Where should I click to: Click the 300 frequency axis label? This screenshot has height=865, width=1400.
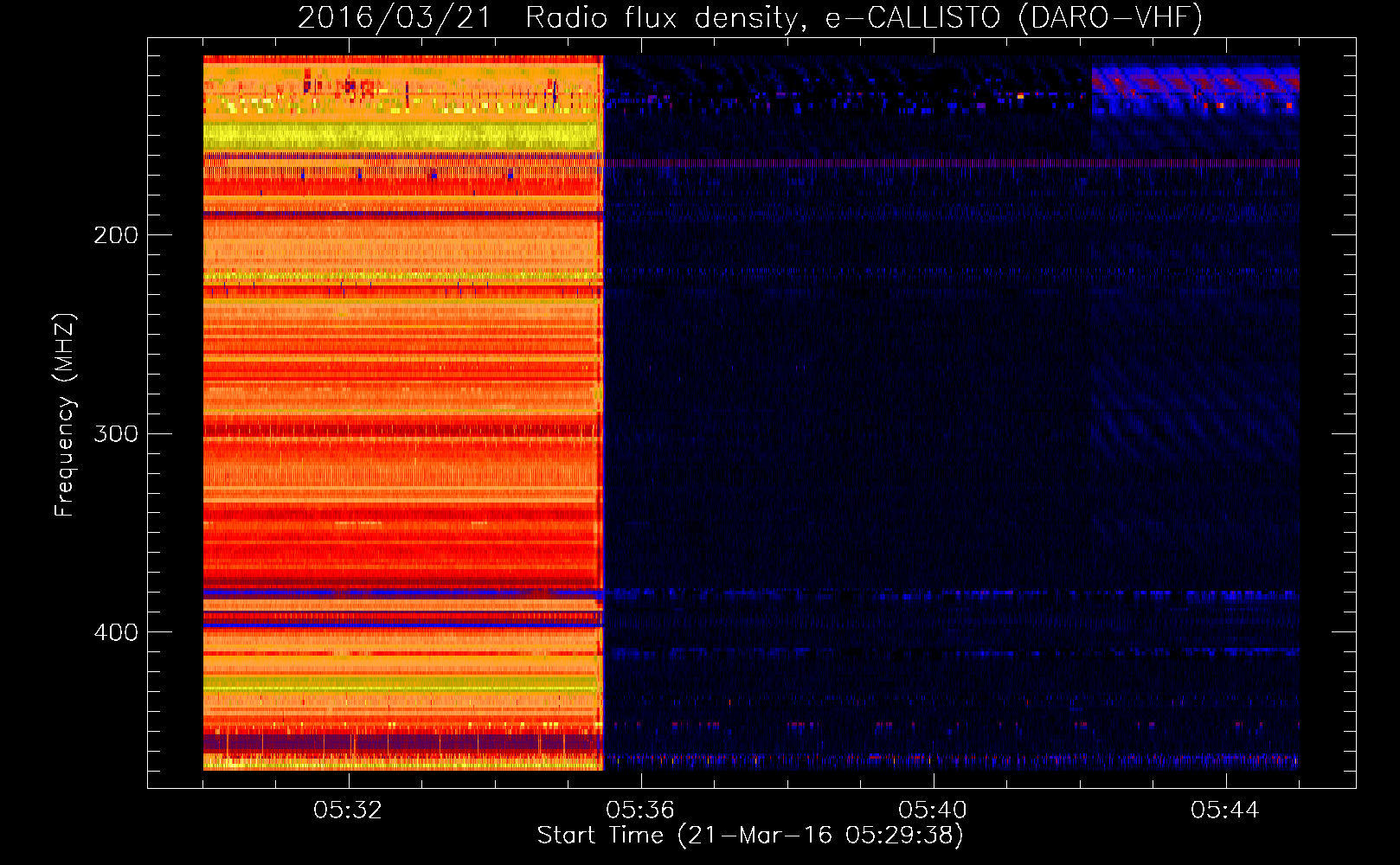click(116, 433)
